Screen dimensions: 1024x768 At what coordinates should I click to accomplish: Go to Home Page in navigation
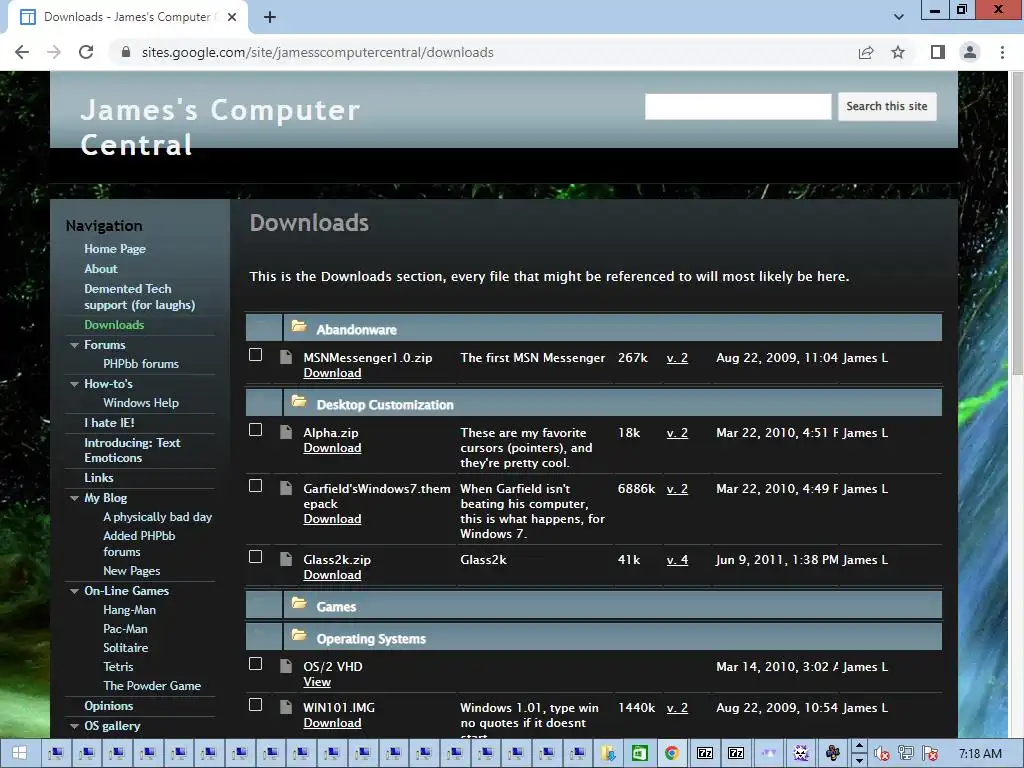click(115, 249)
